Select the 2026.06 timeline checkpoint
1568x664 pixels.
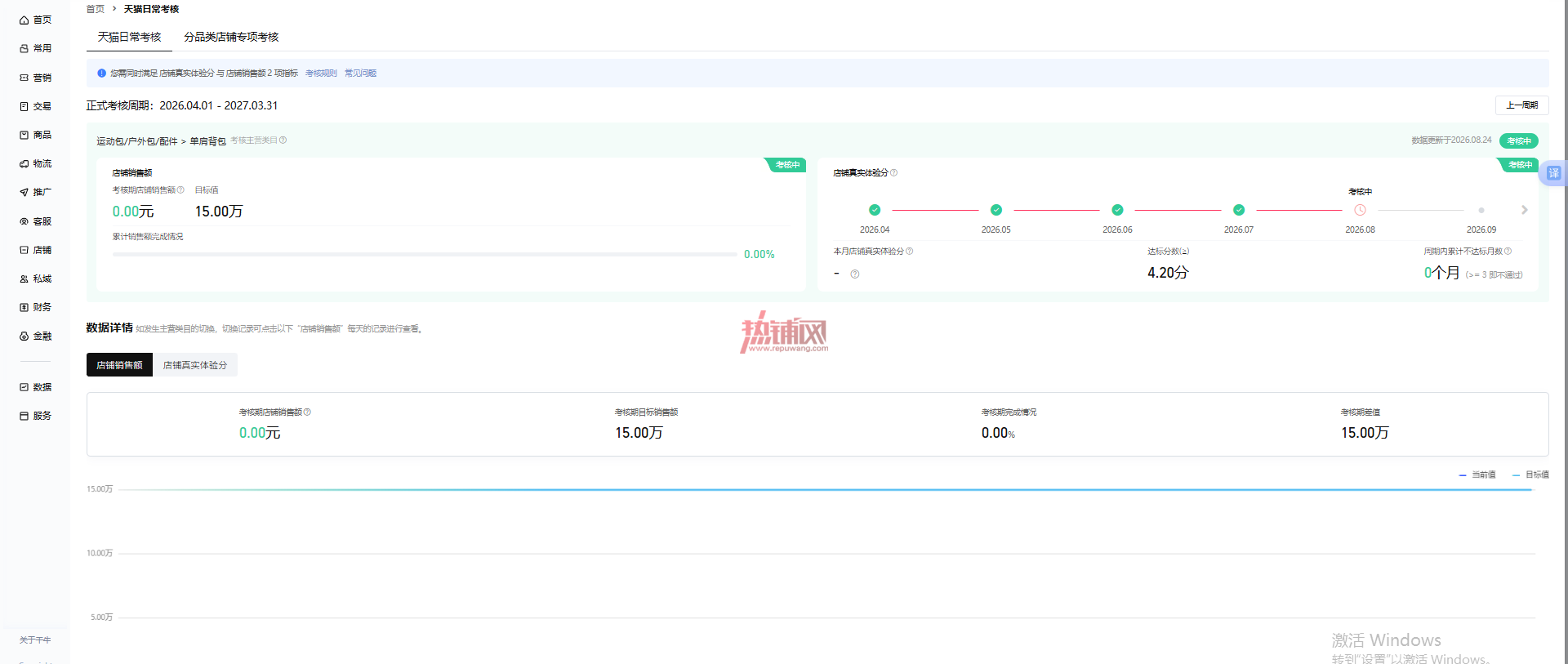pyautogui.click(x=1117, y=210)
